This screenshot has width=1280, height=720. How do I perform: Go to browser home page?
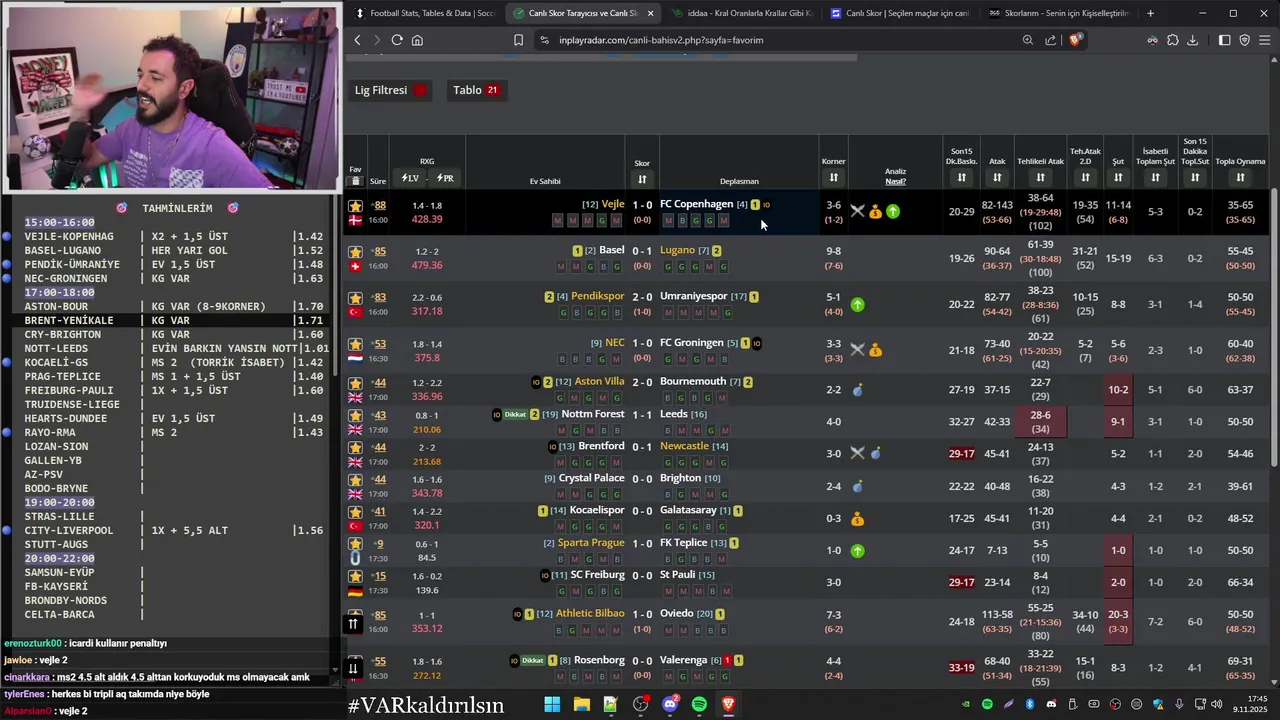coord(417,40)
